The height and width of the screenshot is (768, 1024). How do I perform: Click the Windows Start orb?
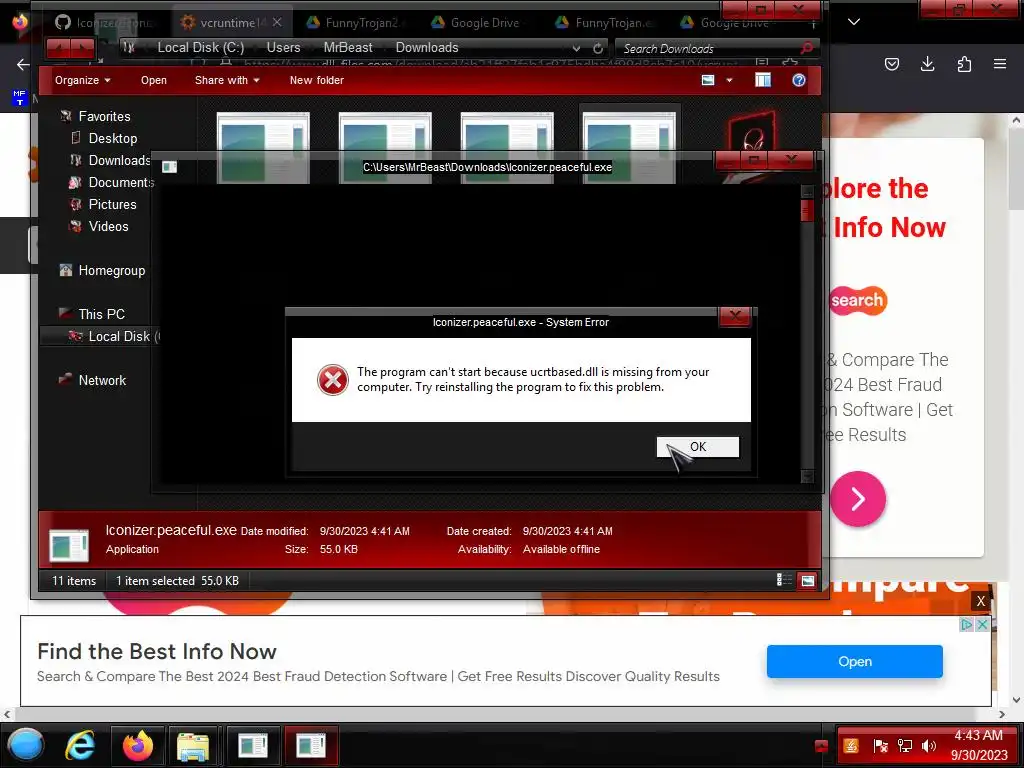[26, 745]
